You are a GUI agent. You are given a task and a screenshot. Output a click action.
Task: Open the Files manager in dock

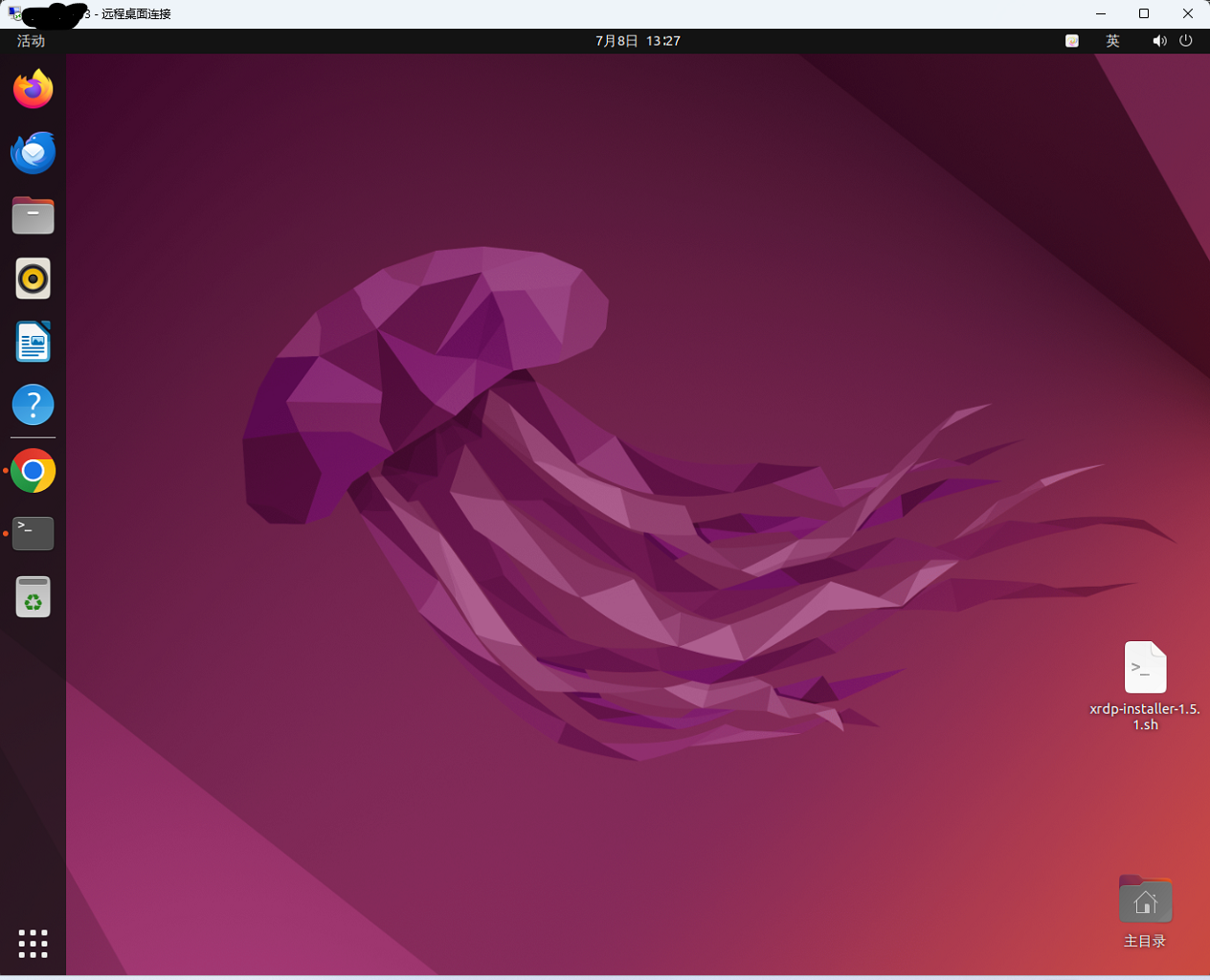[x=34, y=215]
